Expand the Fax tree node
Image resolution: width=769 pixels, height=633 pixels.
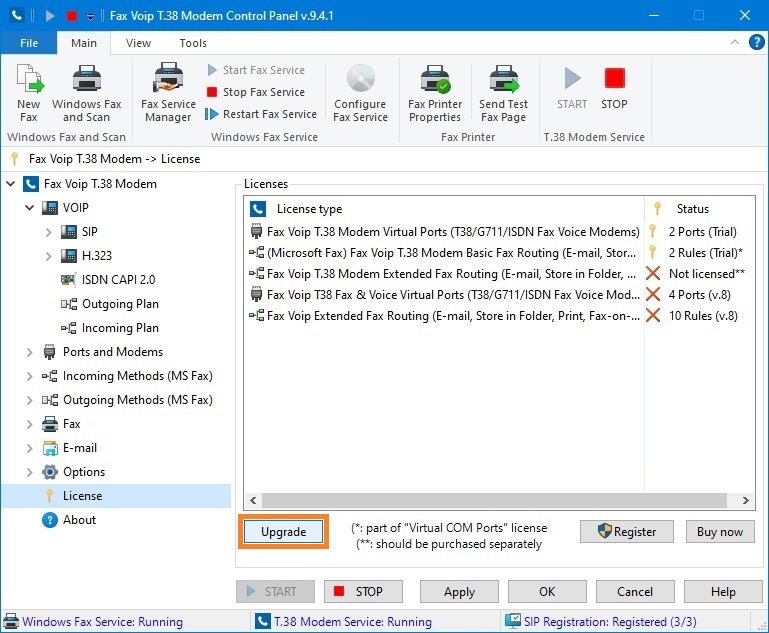(30, 424)
